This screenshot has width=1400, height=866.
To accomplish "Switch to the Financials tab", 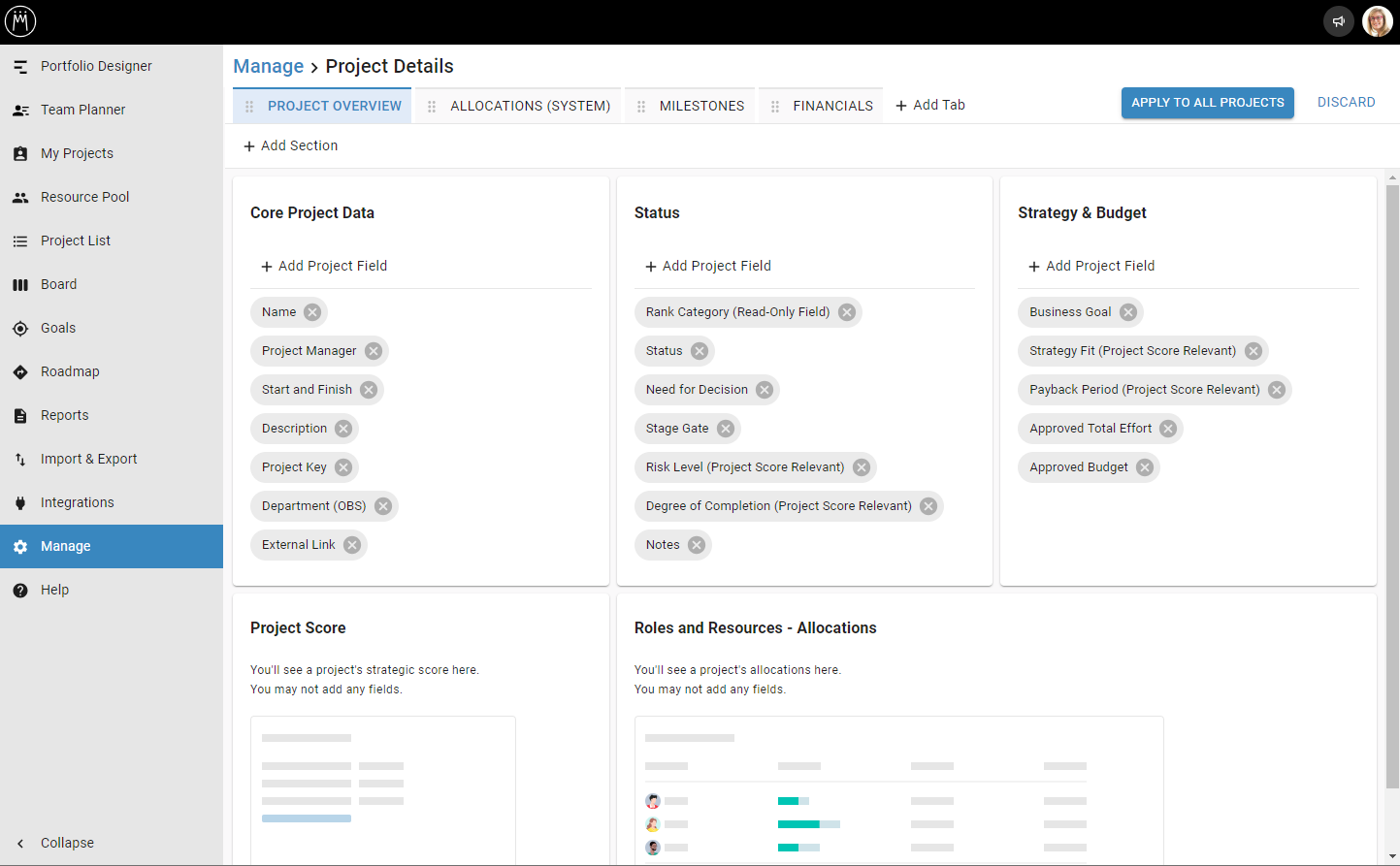I will pyautogui.click(x=830, y=106).
